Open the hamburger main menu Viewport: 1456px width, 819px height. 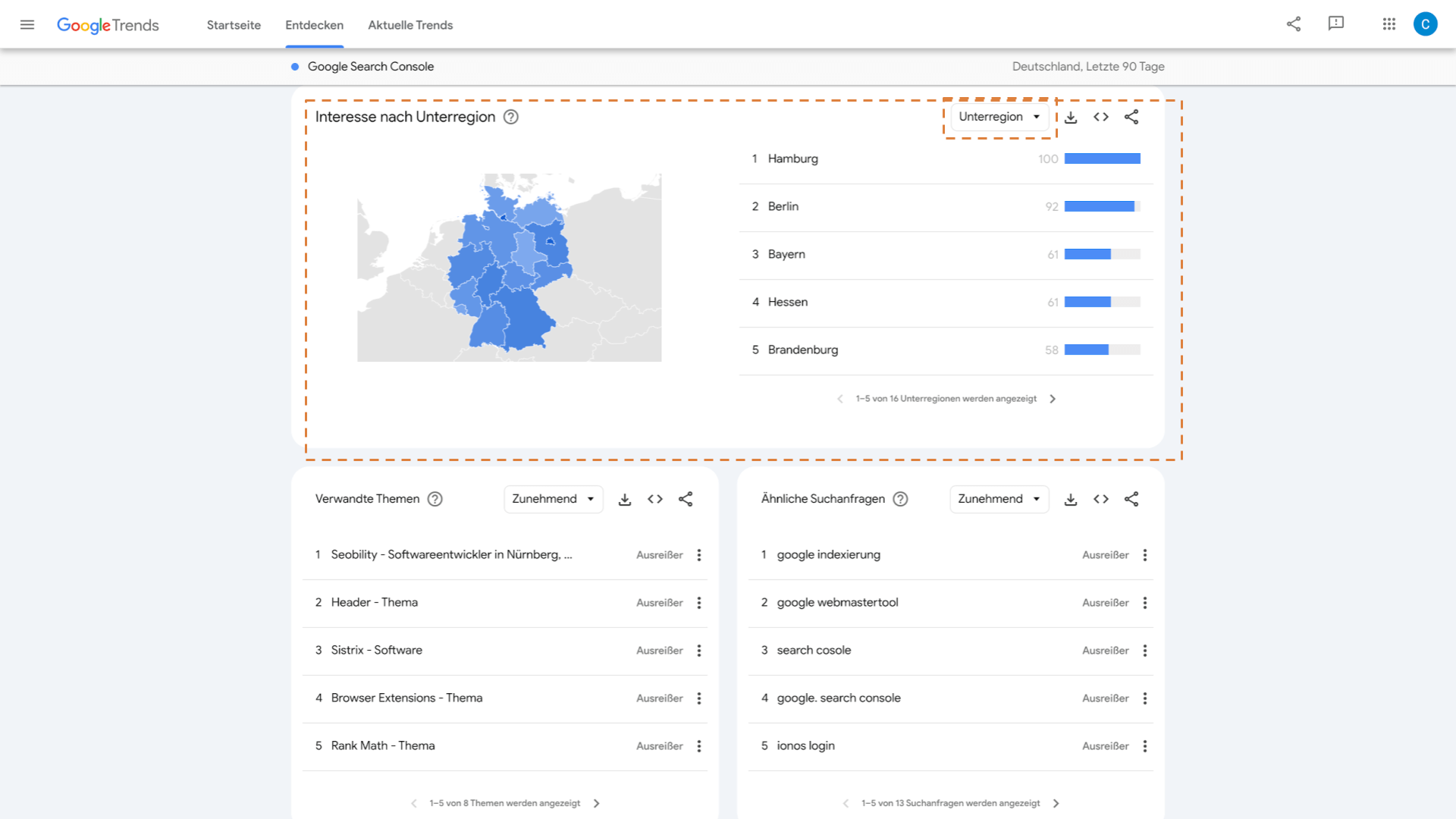tap(27, 24)
